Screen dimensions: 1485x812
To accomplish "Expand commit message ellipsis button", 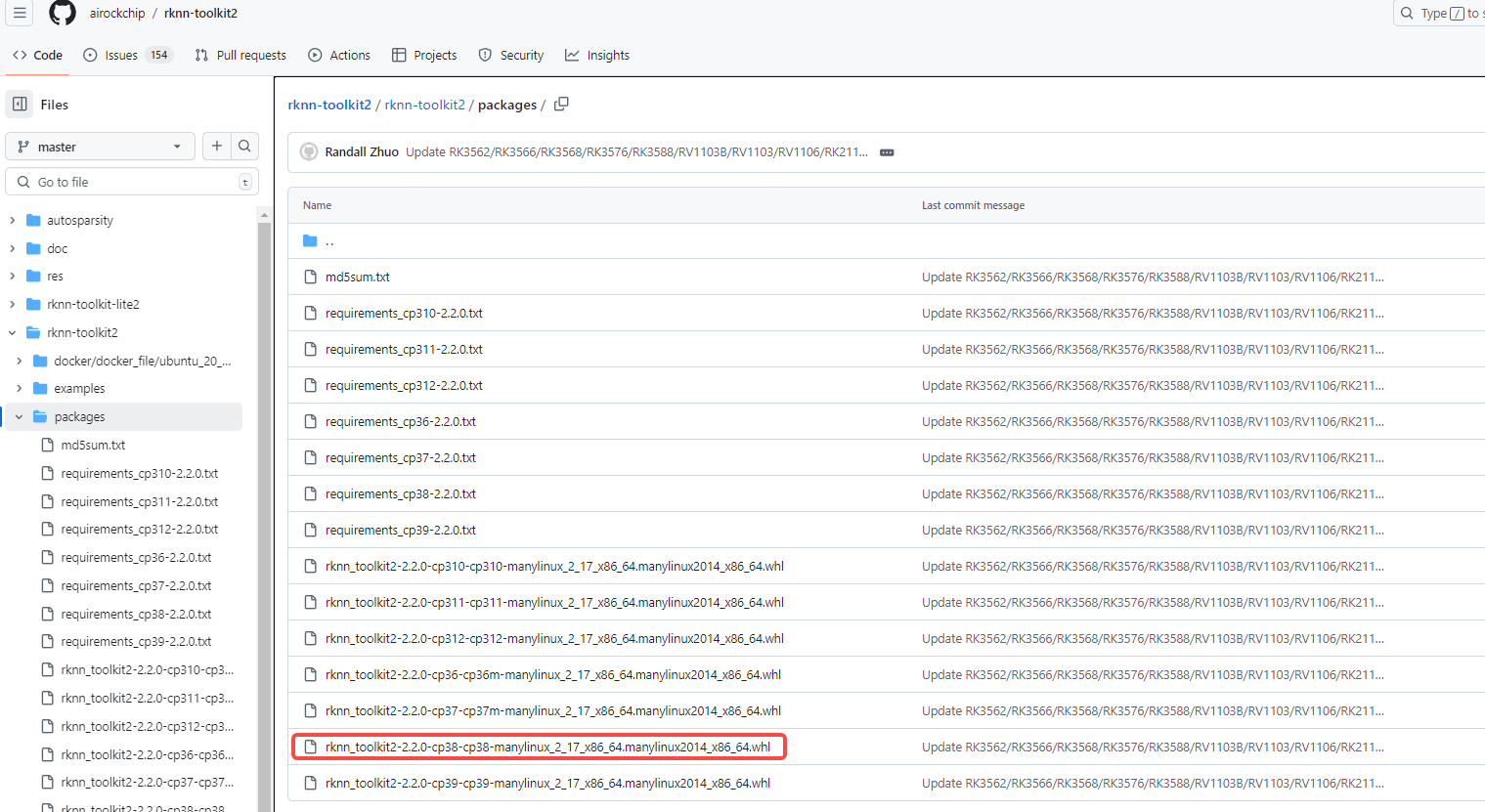I will tap(887, 152).
